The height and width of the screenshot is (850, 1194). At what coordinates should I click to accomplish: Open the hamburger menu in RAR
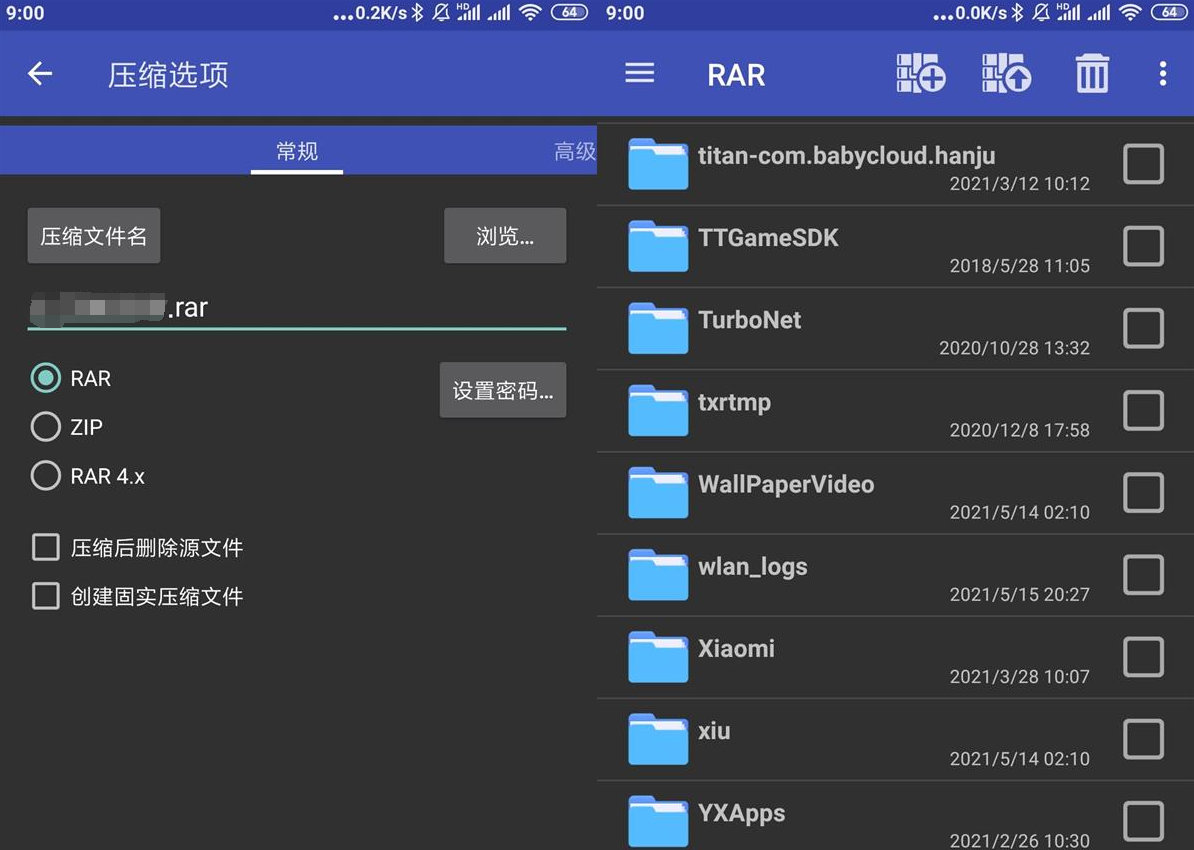(x=640, y=74)
